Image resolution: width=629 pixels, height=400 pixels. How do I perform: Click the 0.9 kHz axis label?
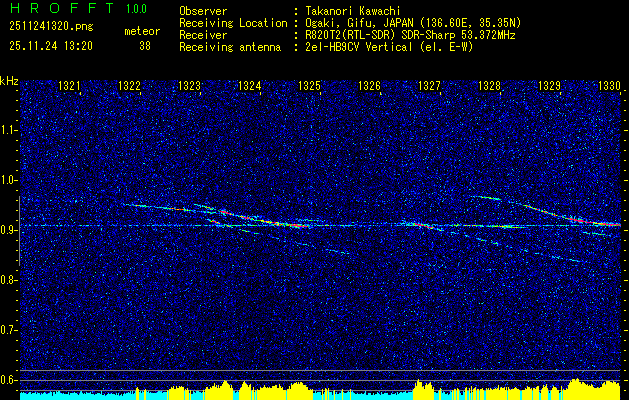click(x=7, y=230)
